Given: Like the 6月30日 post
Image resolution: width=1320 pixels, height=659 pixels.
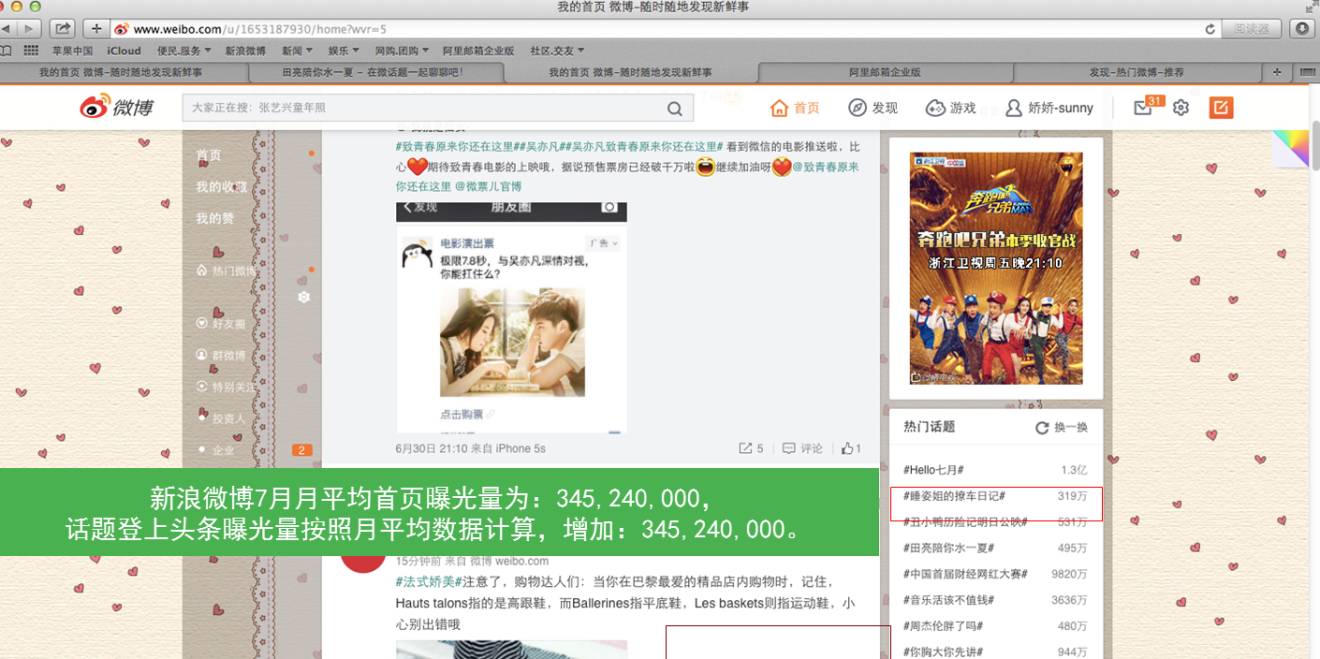Looking at the screenshot, I should click(x=851, y=449).
